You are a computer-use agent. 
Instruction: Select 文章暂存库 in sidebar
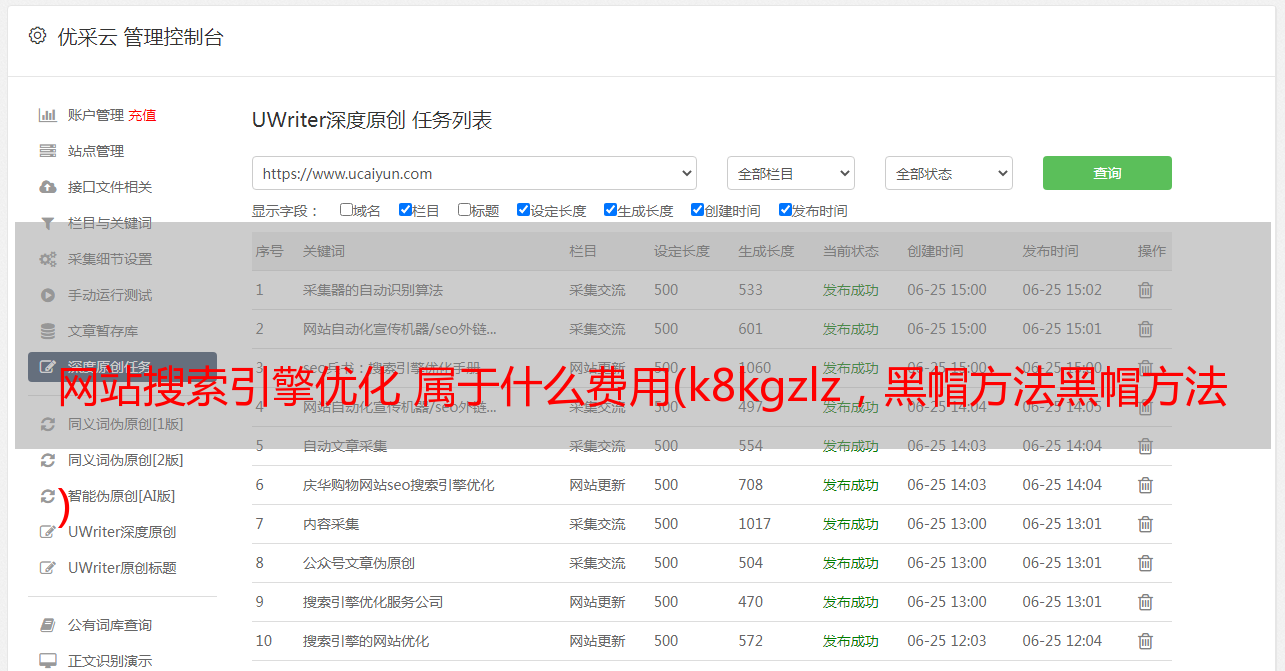tap(103, 331)
